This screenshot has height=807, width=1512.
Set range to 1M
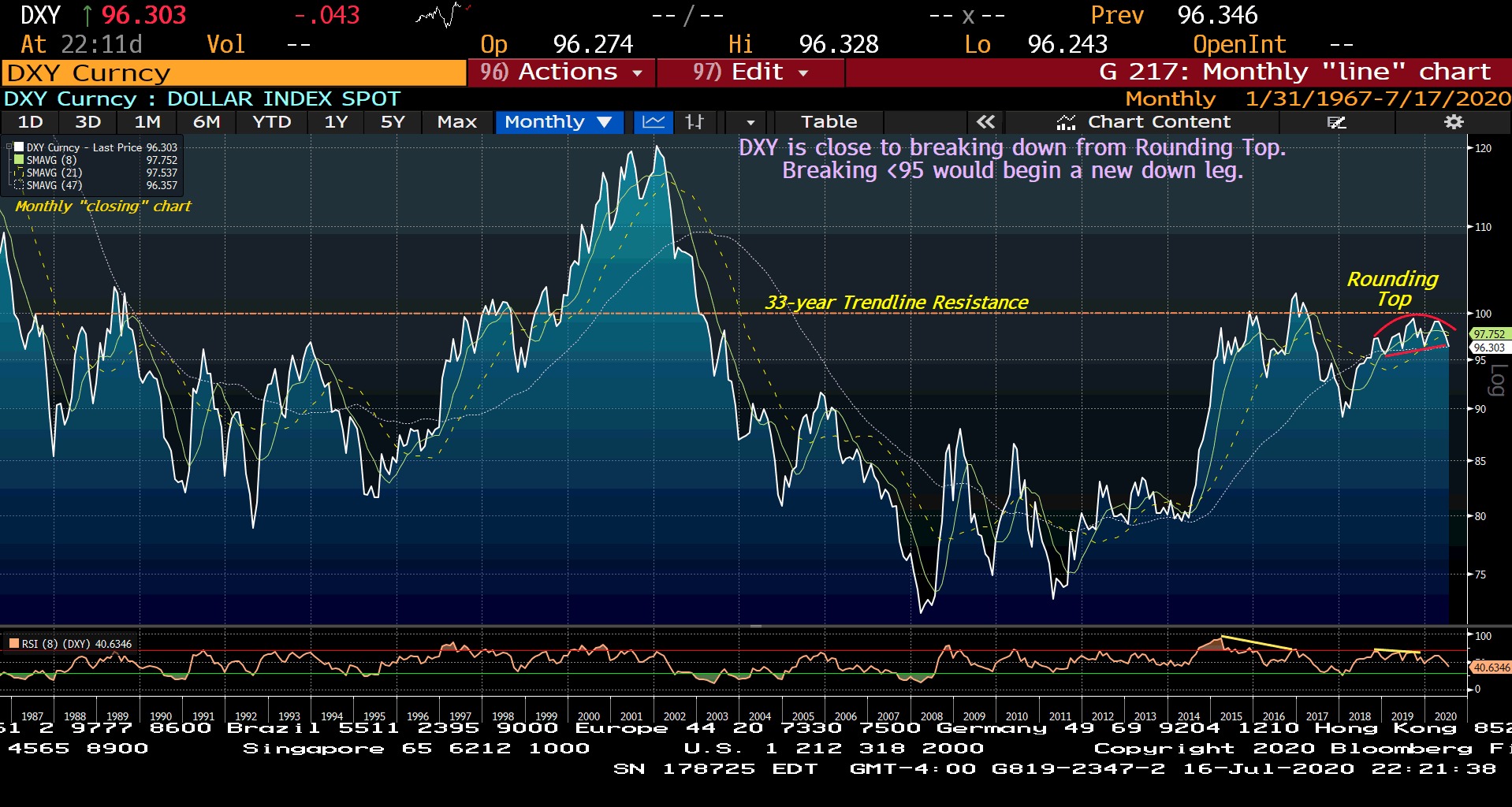[147, 122]
